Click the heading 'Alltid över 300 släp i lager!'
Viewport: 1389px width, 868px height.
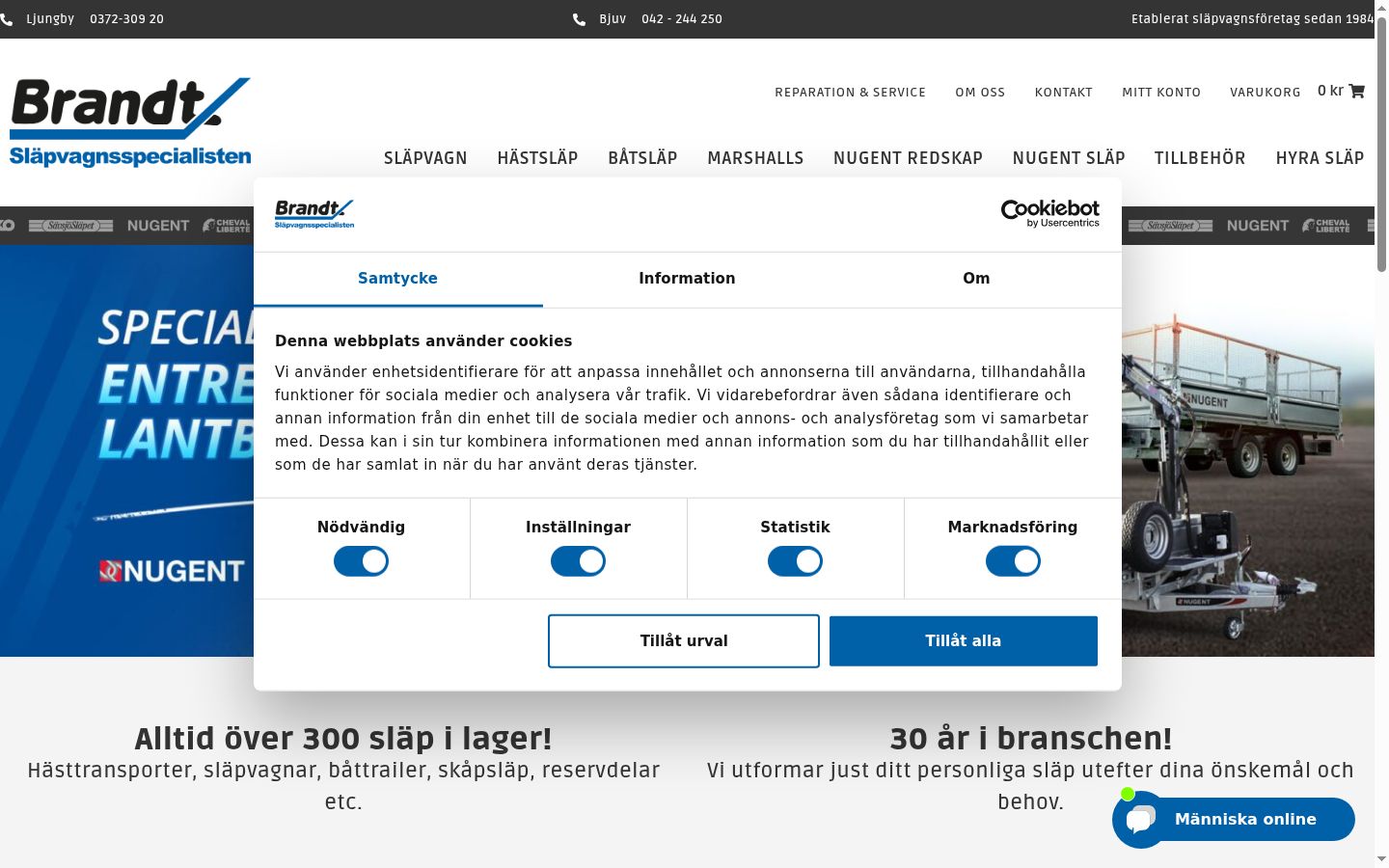pos(343,739)
